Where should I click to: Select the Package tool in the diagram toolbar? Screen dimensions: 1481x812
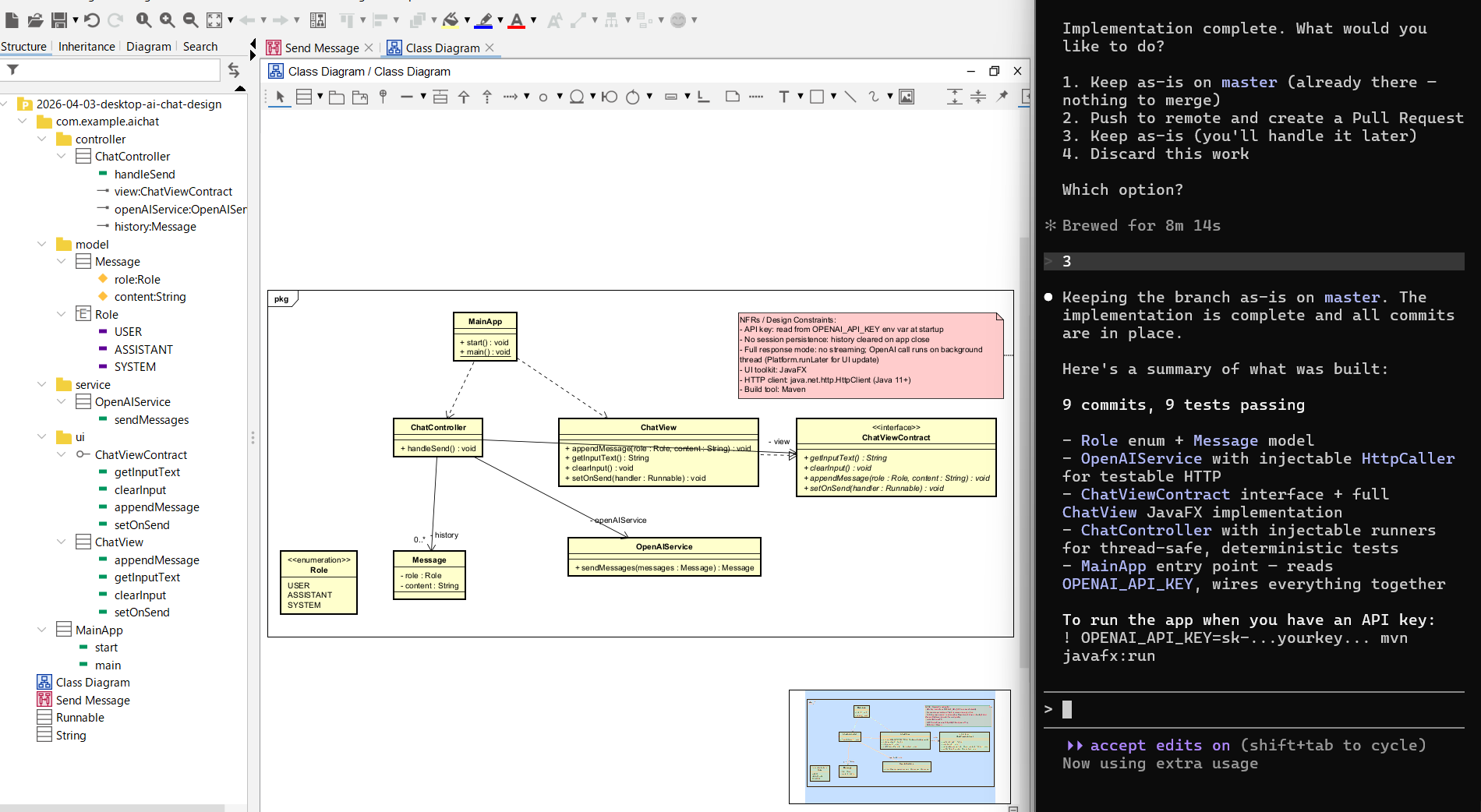coord(335,97)
